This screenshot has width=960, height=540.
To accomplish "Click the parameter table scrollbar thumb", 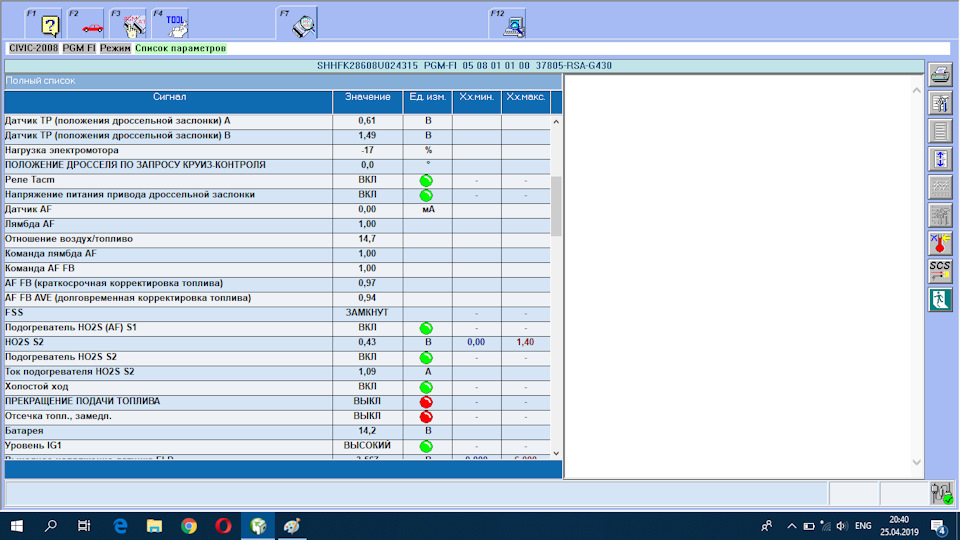I will point(556,206).
